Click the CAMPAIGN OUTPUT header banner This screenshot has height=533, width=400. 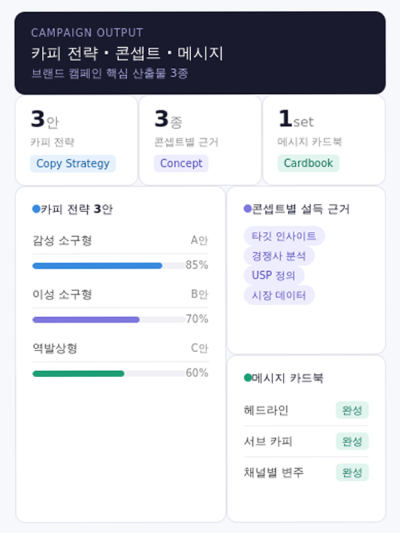pyautogui.click(x=200, y=53)
